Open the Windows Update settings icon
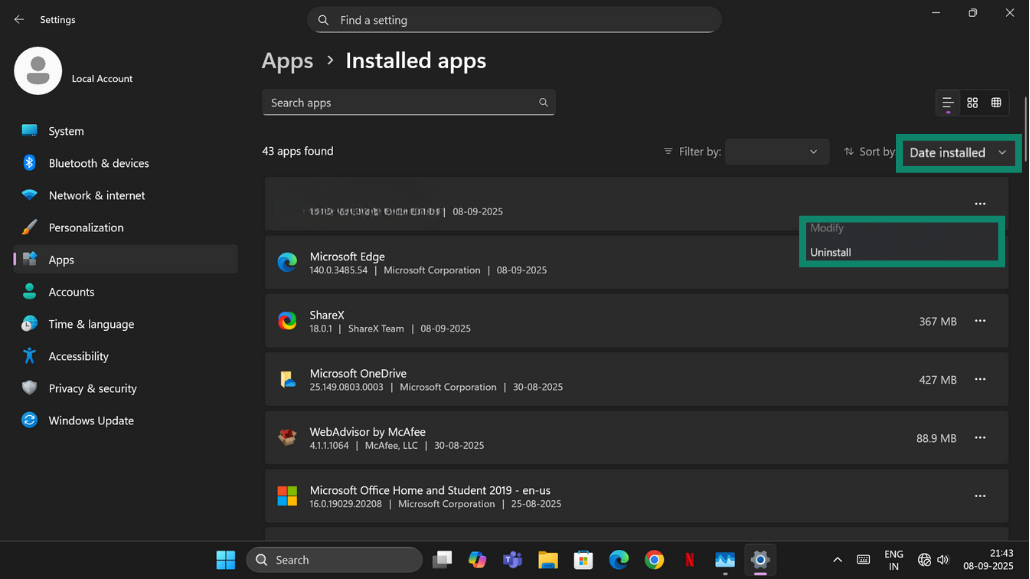This screenshot has height=579, width=1030. tap(27, 420)
